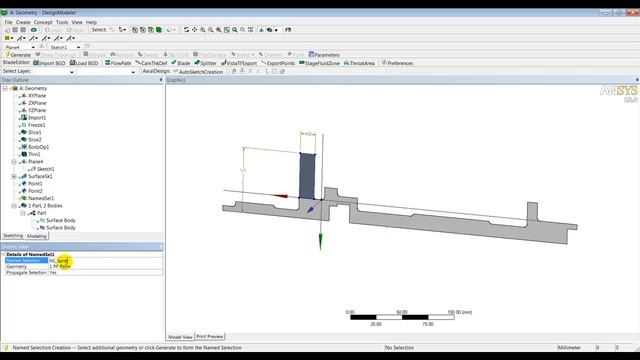Toggle the edge selection filter
The image size is (640, 360).
[x=142, y=30]
